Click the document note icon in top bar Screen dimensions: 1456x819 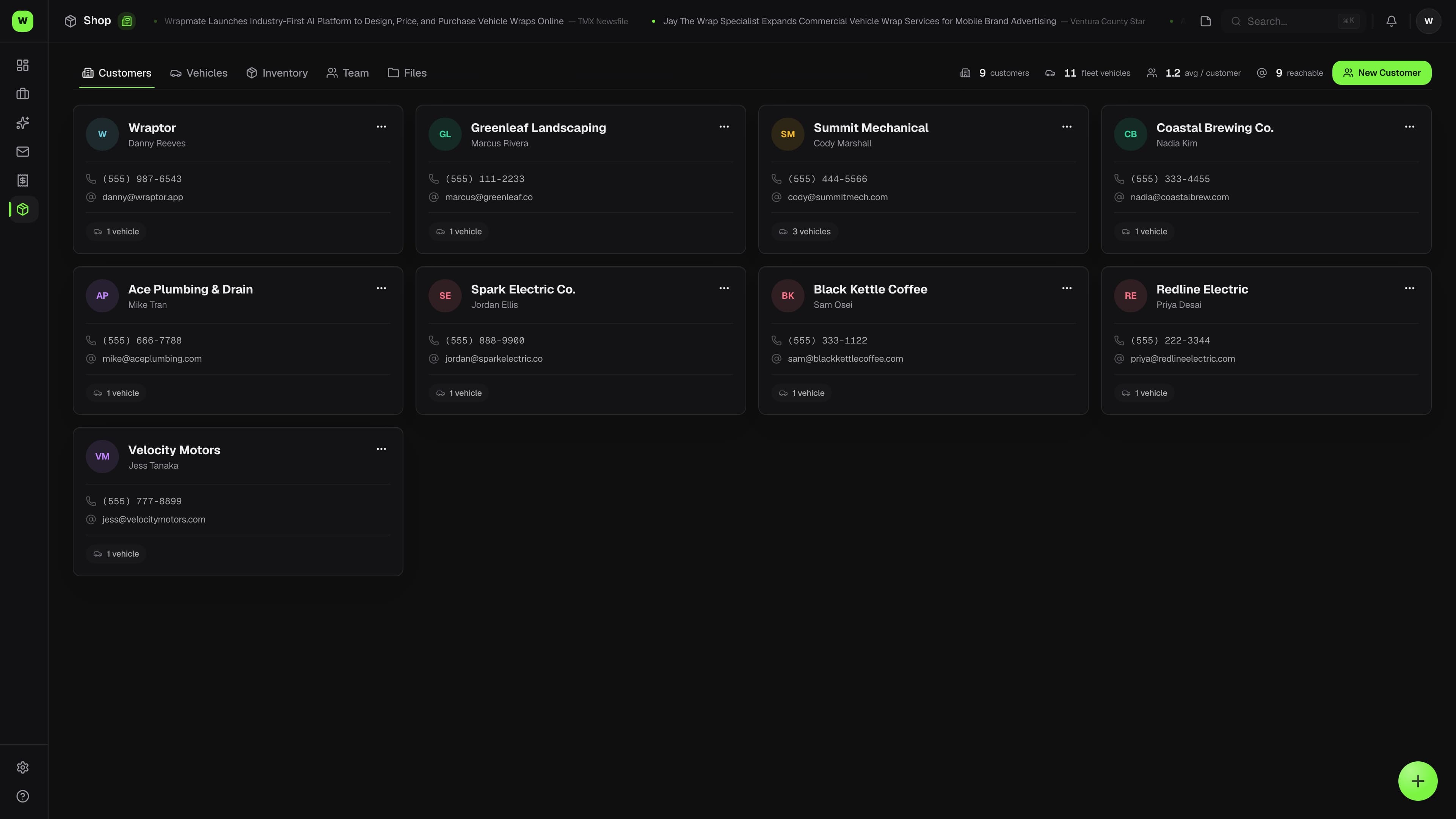click(x=1206, y=21)
